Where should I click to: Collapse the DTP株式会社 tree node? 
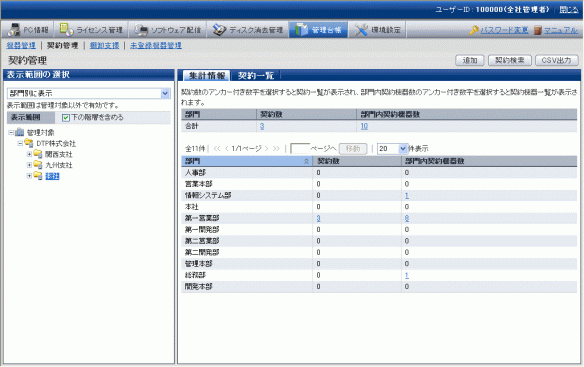click(20, 143)
